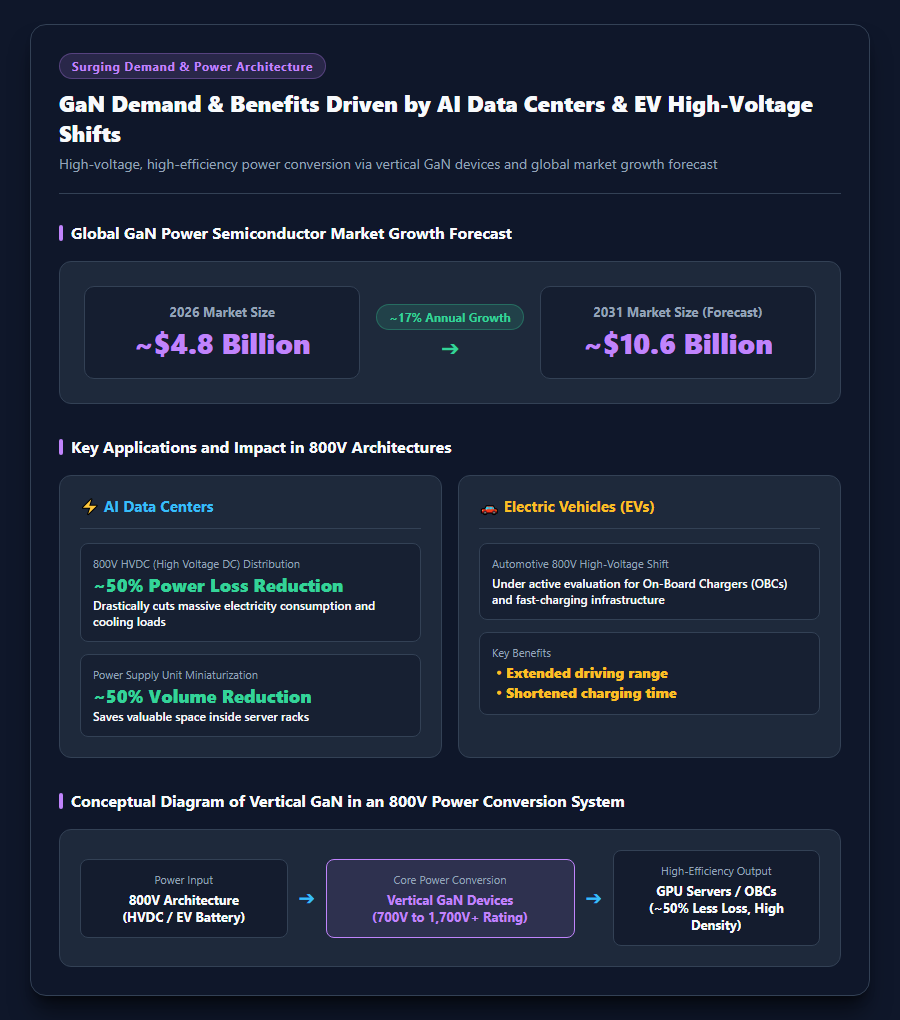Click the 'Core Power Conversion' label
This screenshot has width=900, height=1020.
tap(450, 880)
